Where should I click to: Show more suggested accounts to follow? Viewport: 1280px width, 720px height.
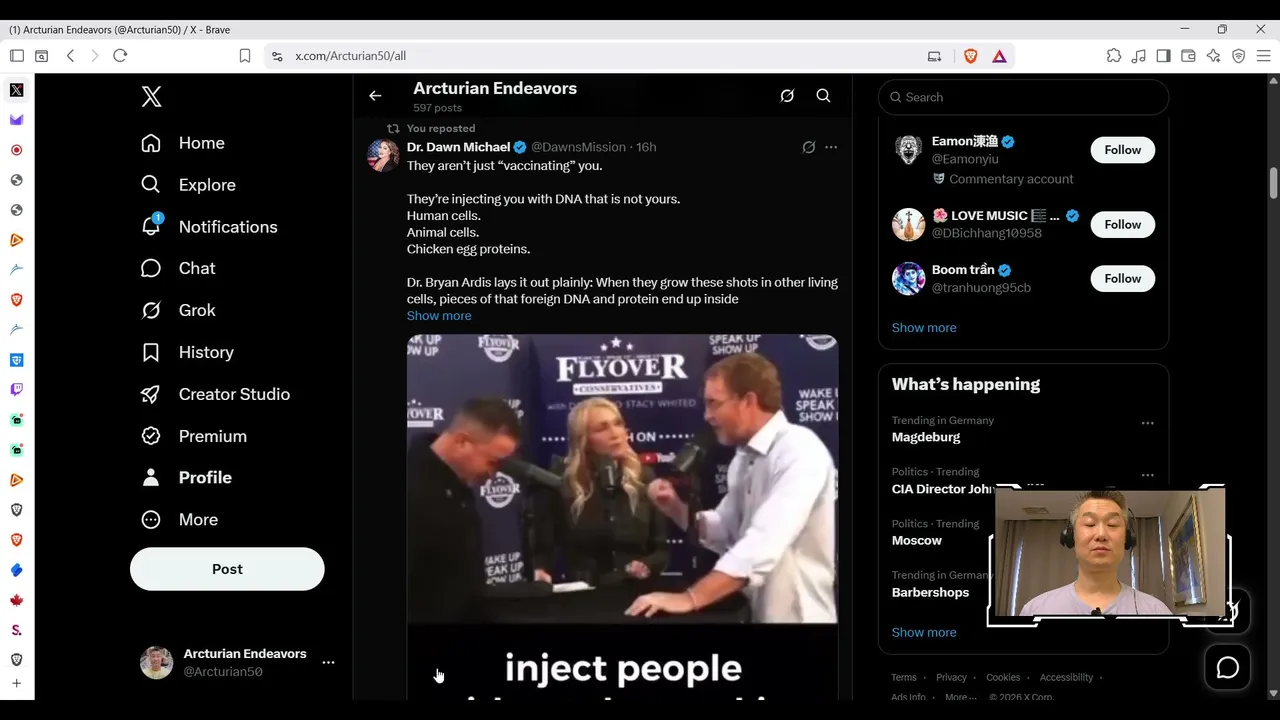coord(924,328)
